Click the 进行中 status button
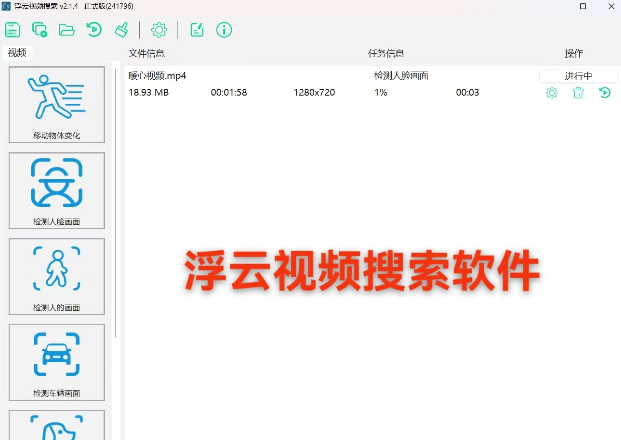 [x=578, y=76]
